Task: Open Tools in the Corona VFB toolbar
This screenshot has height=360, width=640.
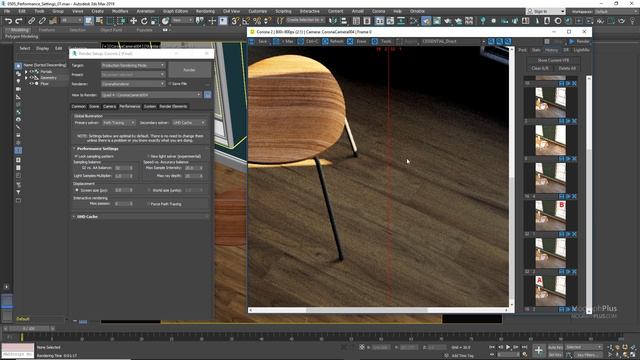Action: click(x=382, y=41)
